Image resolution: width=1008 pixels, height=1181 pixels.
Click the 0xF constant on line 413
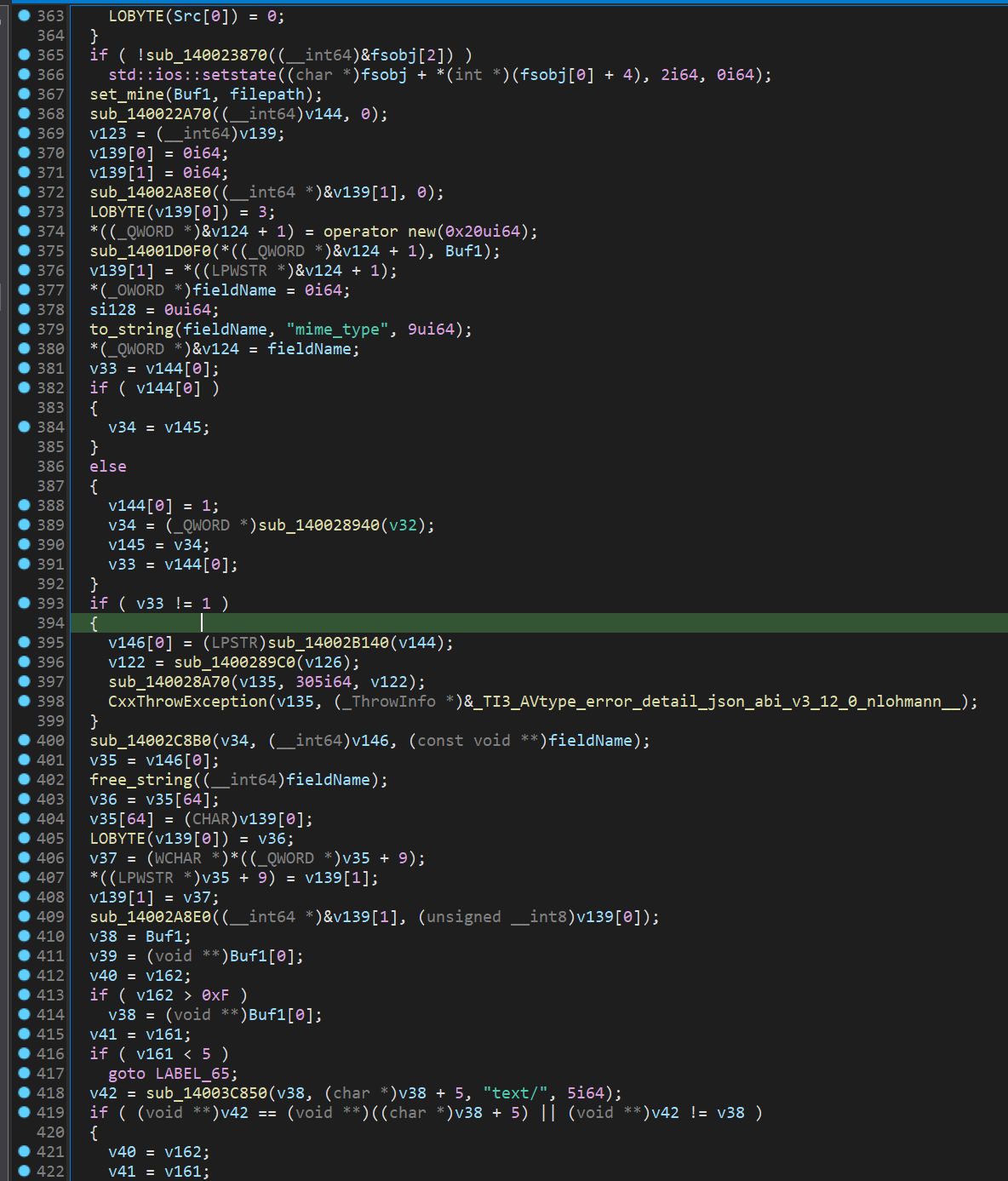(215, 995)
